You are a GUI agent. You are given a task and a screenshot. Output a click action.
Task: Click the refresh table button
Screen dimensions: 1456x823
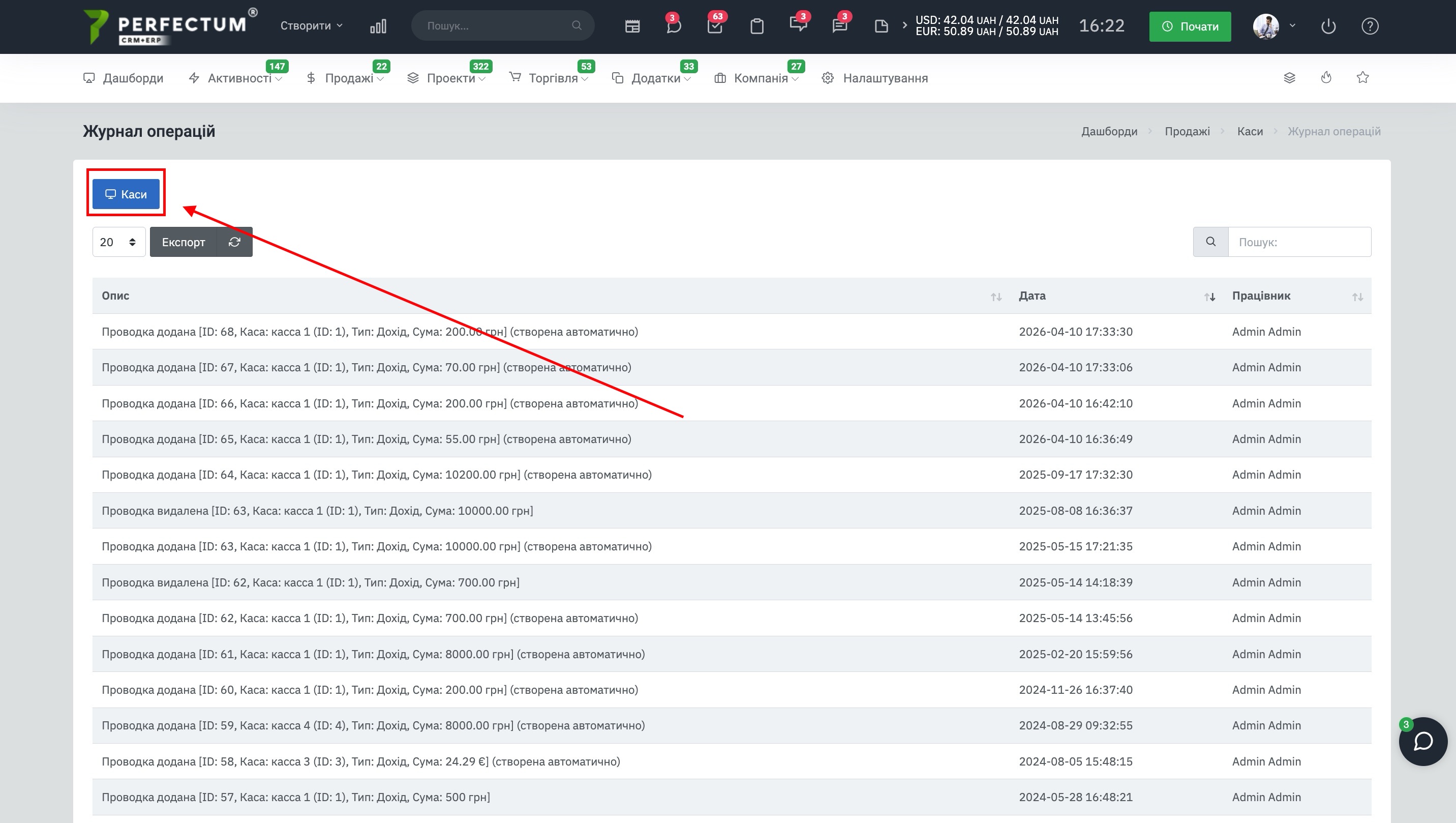pos(234,242)
